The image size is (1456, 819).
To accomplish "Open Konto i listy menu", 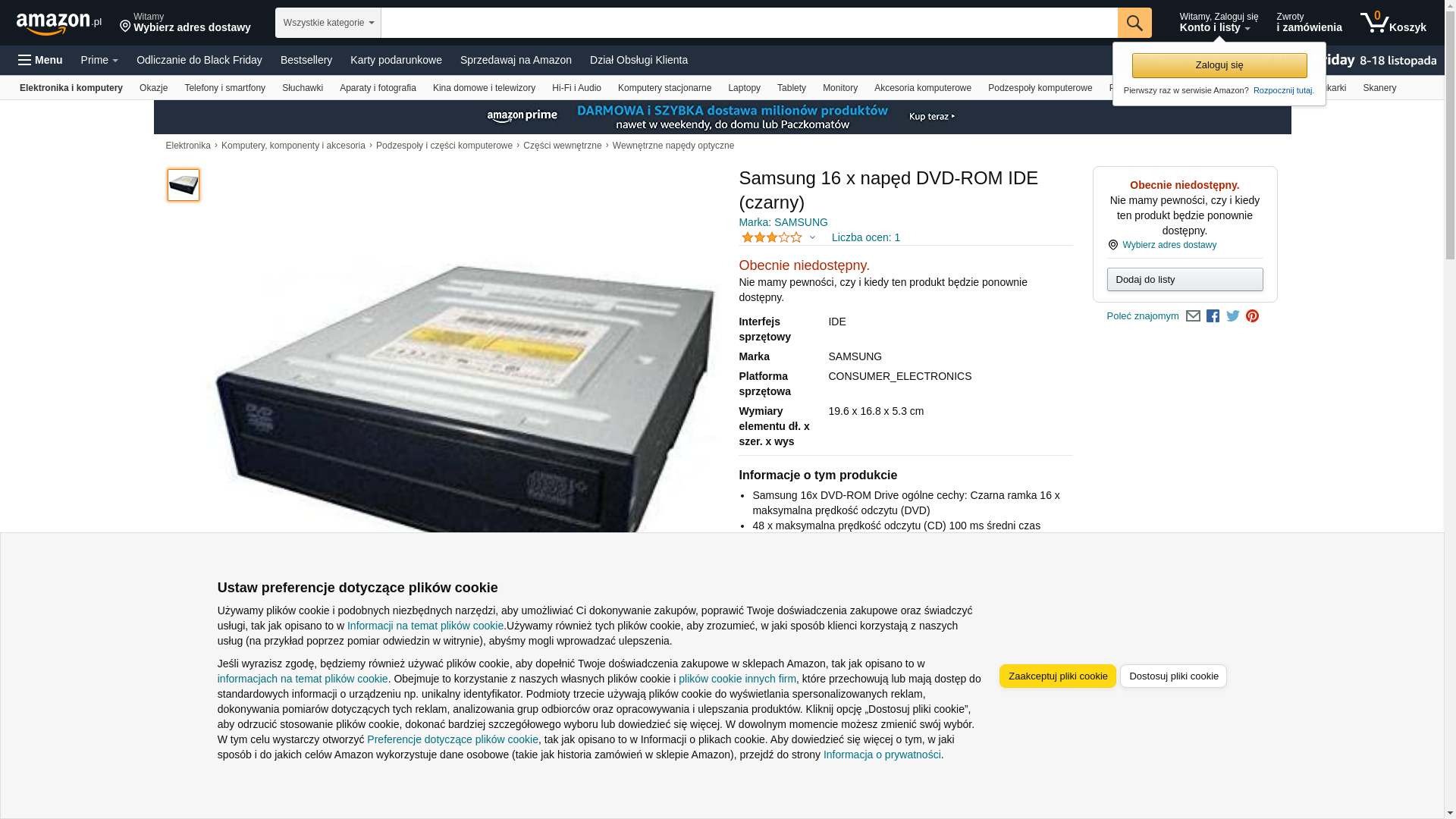I will point(1218,23).
